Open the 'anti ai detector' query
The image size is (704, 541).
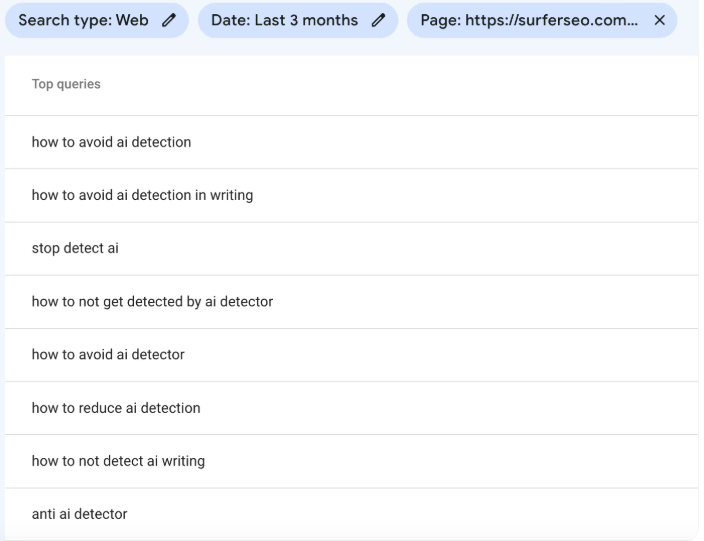click(79, 514)
